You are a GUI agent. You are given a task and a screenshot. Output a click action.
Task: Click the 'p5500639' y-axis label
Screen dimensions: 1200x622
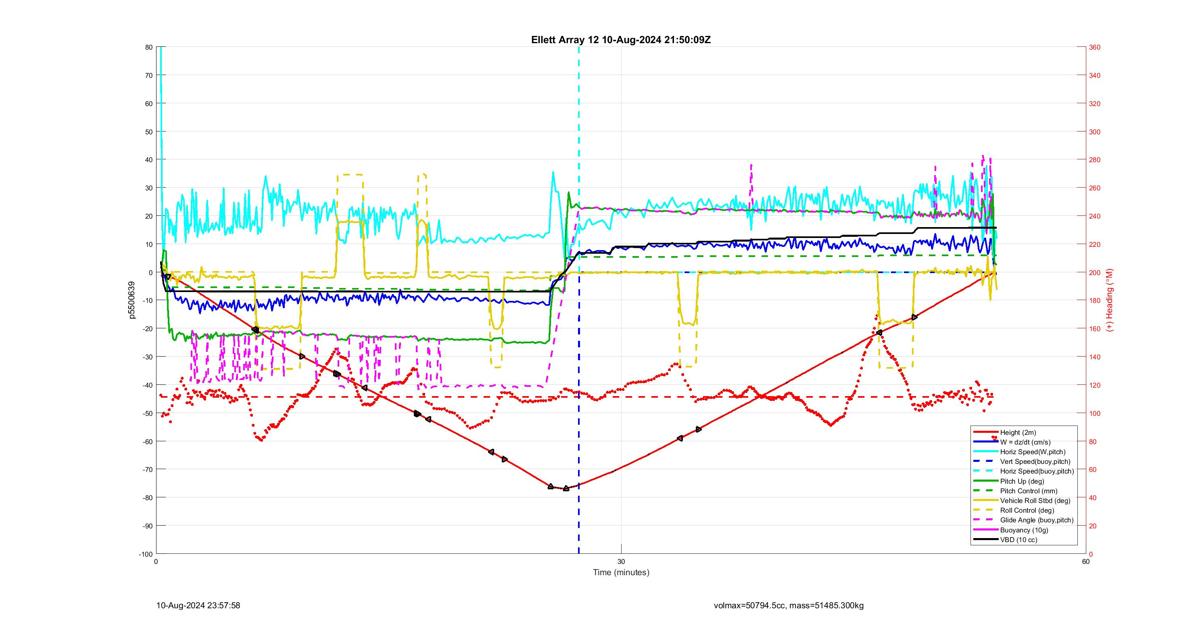tap(131, 300)
